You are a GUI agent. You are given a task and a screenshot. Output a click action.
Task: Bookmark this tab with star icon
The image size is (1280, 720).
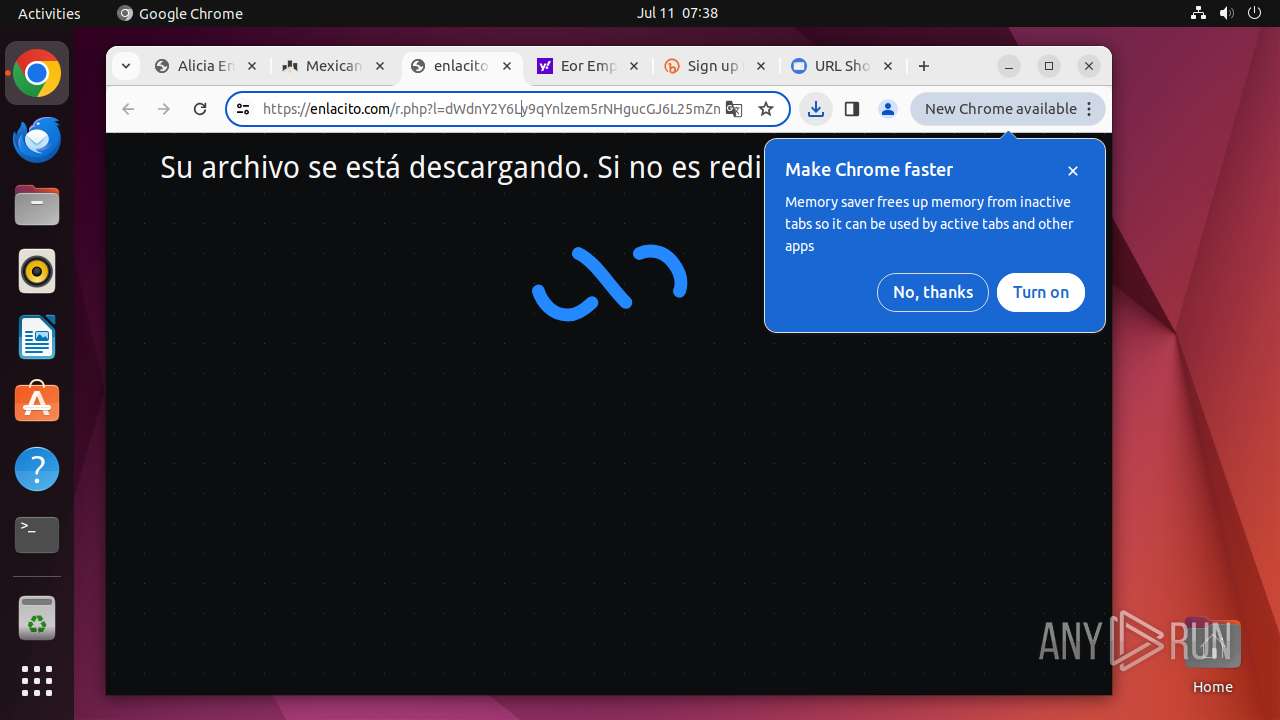pyautogui.click(x=766, y=109)
